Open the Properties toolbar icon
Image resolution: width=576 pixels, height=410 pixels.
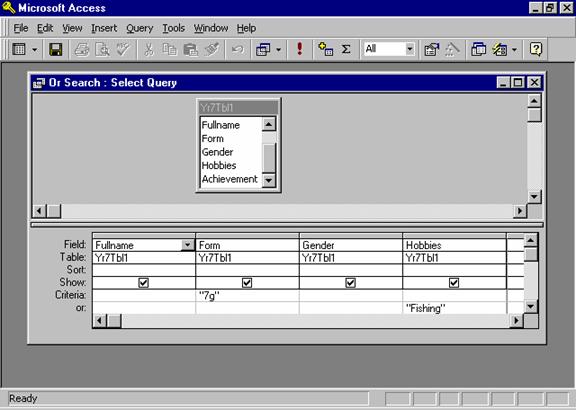pos(432,49)
